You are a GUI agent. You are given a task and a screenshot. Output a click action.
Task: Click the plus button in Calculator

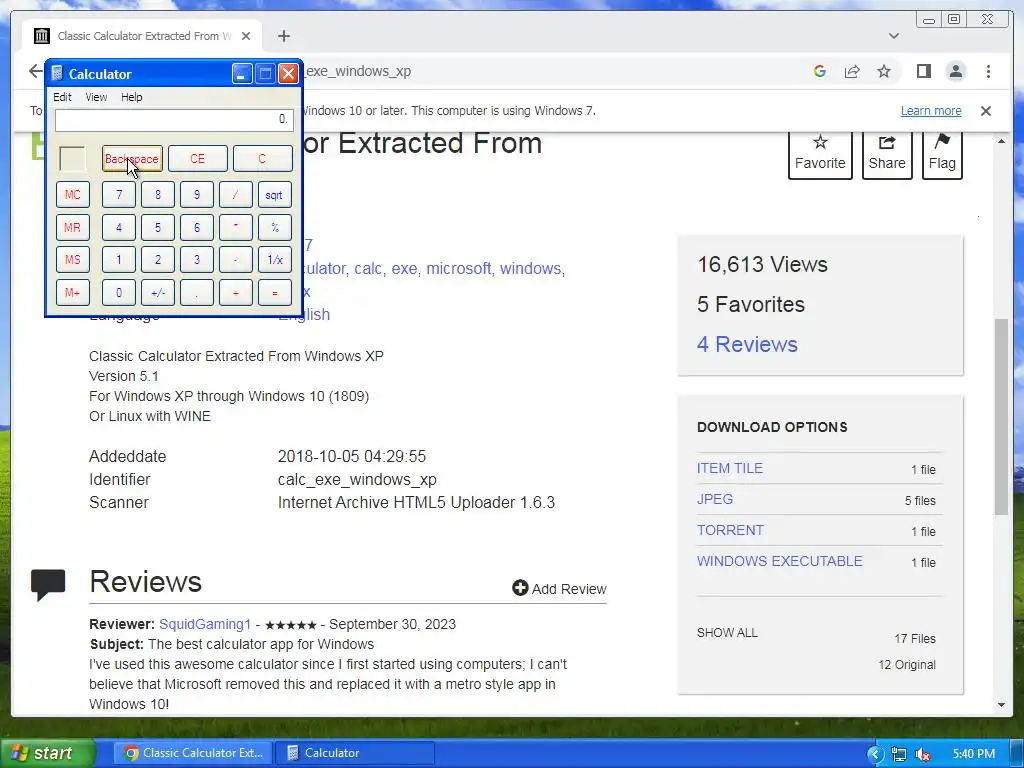(x=236, y=293)
